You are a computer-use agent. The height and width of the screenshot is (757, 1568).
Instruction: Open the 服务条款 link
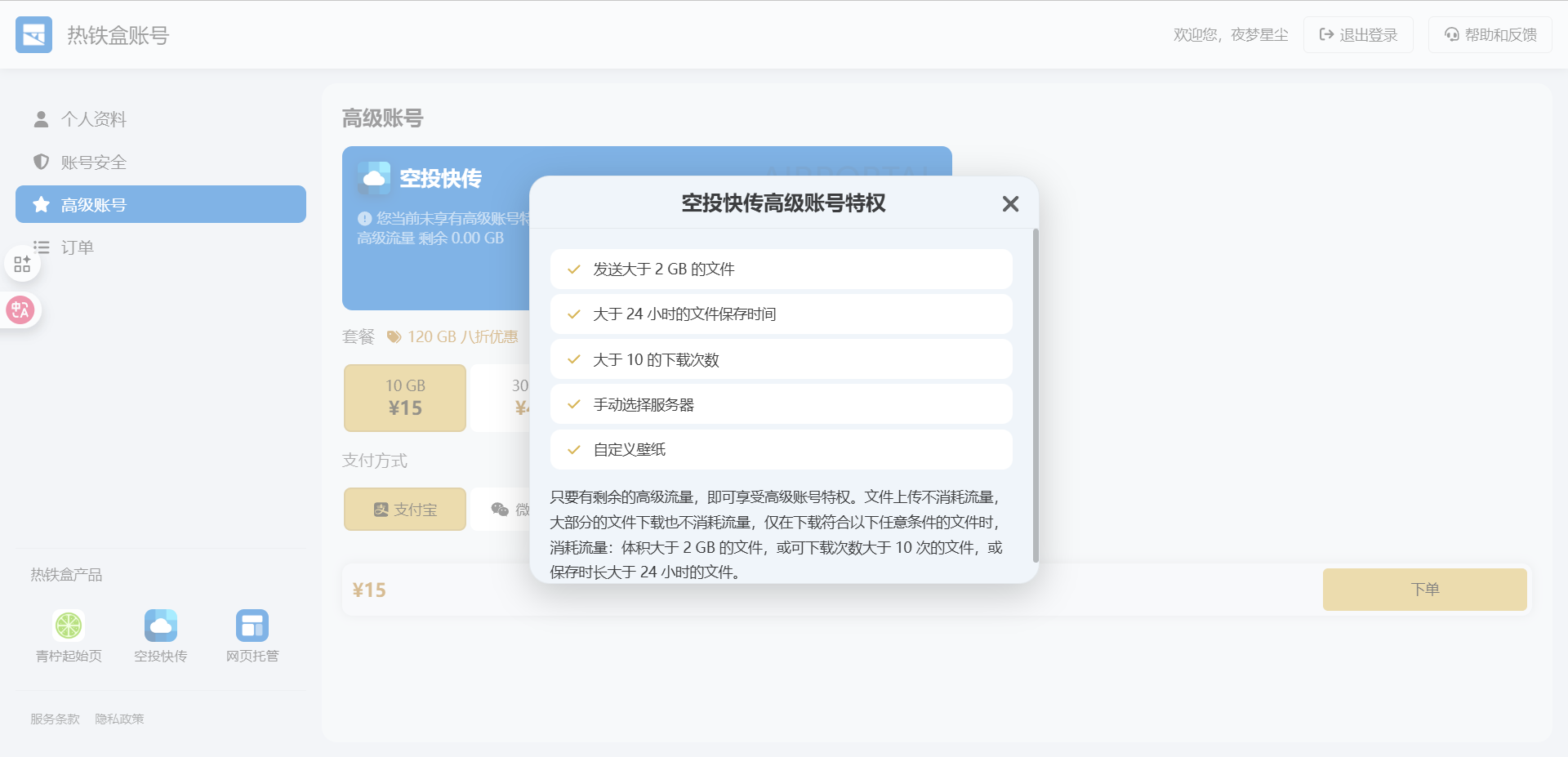[55, 719]
